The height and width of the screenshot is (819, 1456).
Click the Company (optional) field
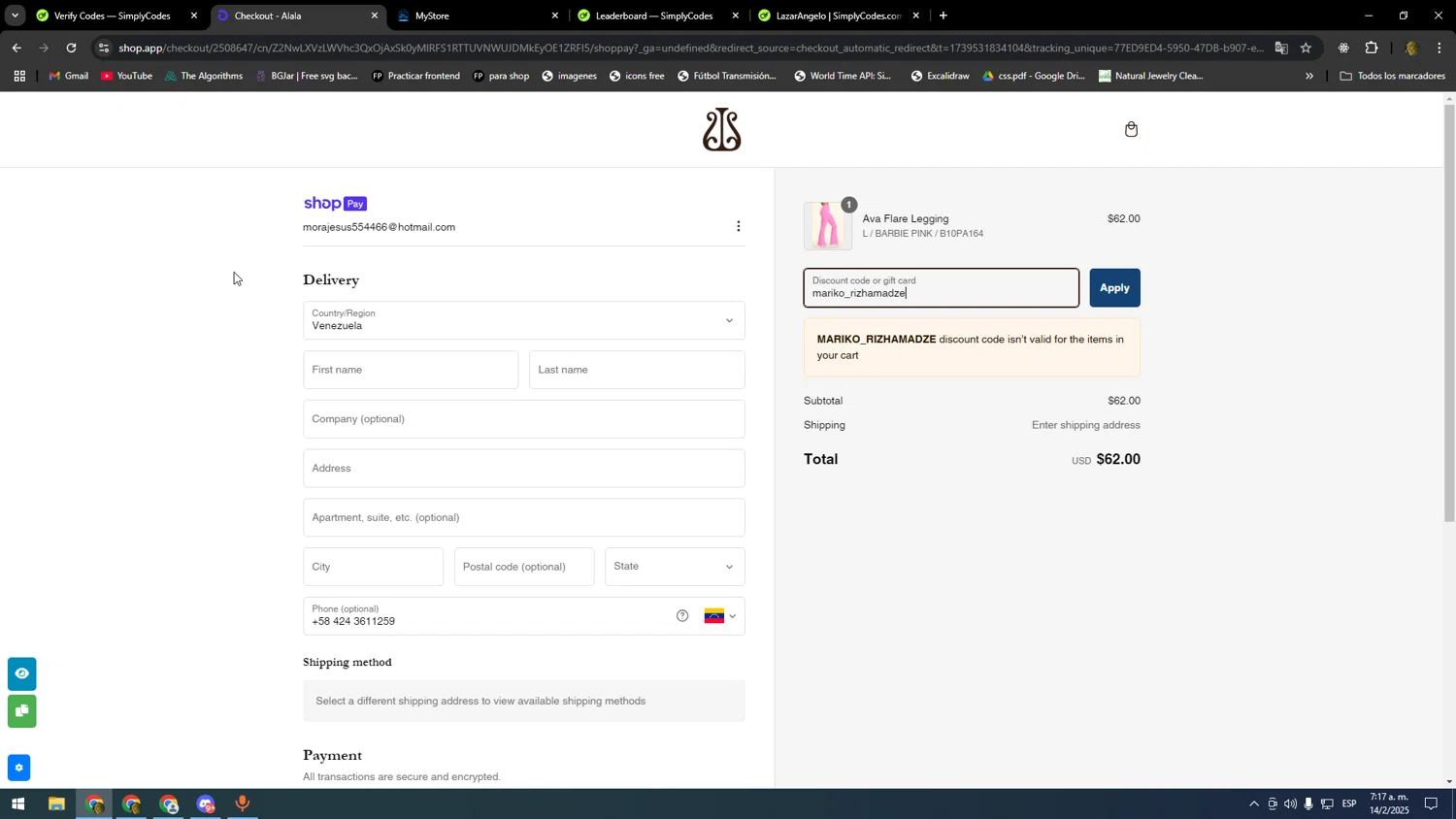[524, 419]
